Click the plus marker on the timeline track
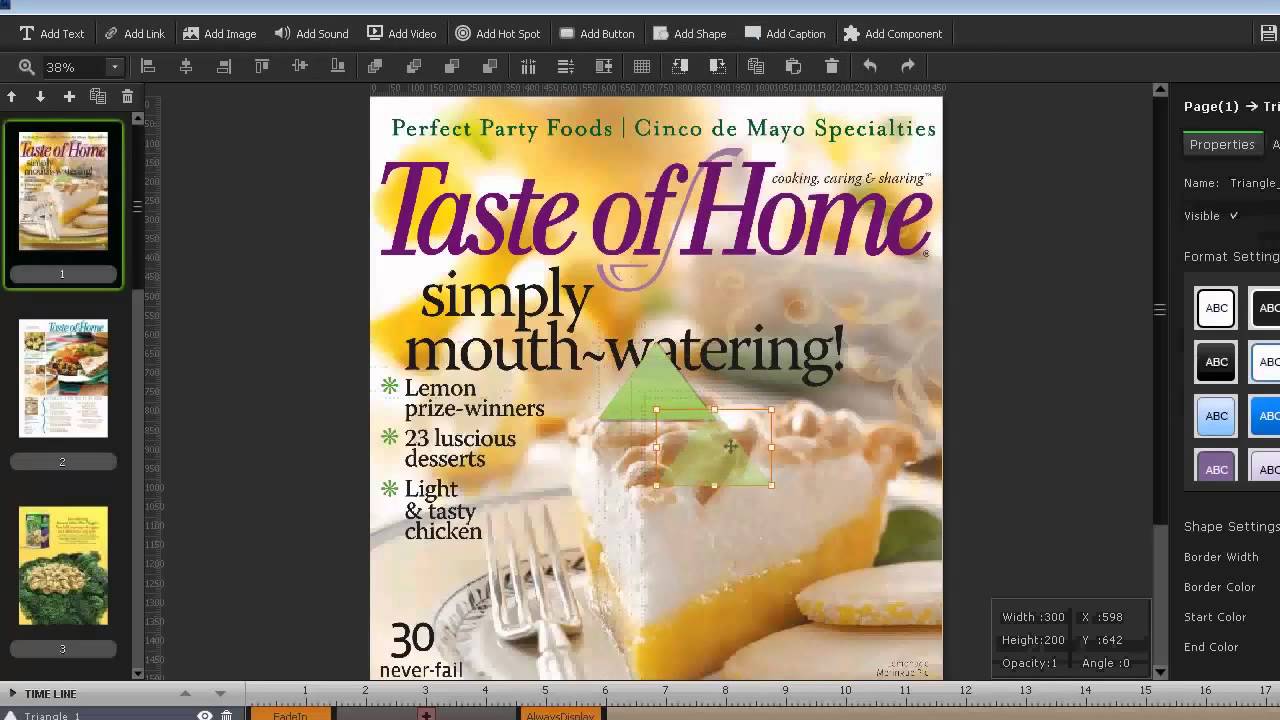 tap(426, 715)
